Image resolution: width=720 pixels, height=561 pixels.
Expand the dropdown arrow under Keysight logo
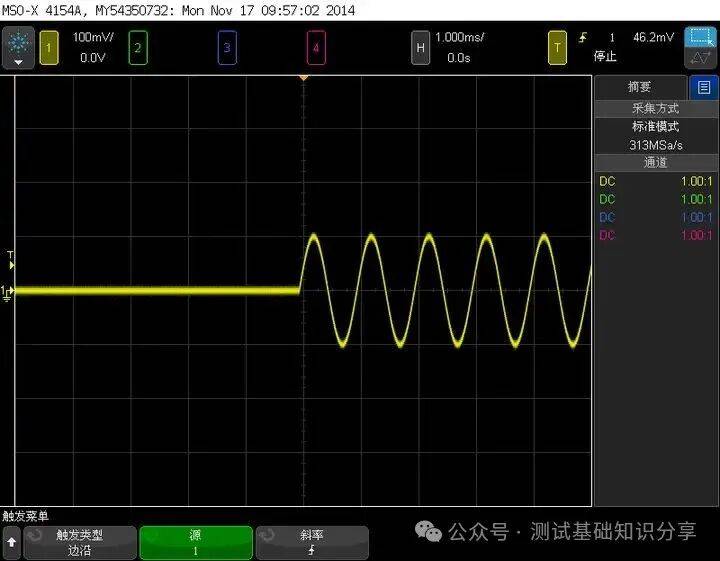[18, 62]
